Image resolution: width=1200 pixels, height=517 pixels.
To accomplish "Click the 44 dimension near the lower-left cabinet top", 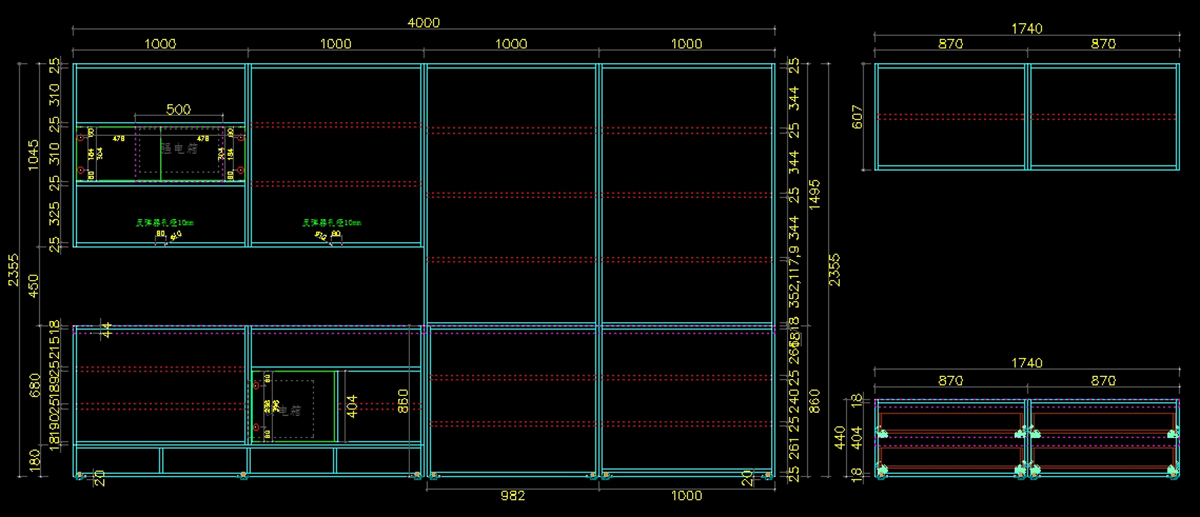I will pyautogui.click(x=107, y=331).
